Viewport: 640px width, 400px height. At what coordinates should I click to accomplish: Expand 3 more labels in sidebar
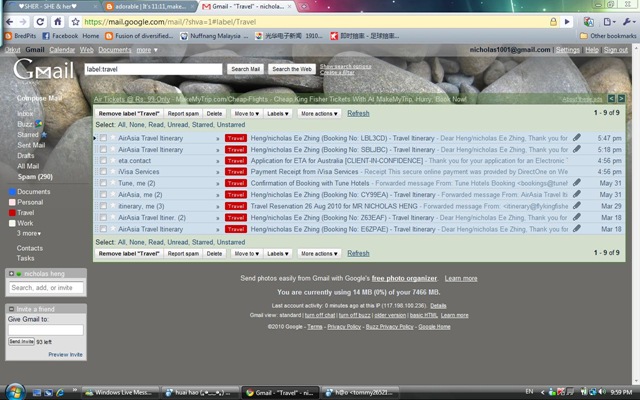(x=29, y=233)
